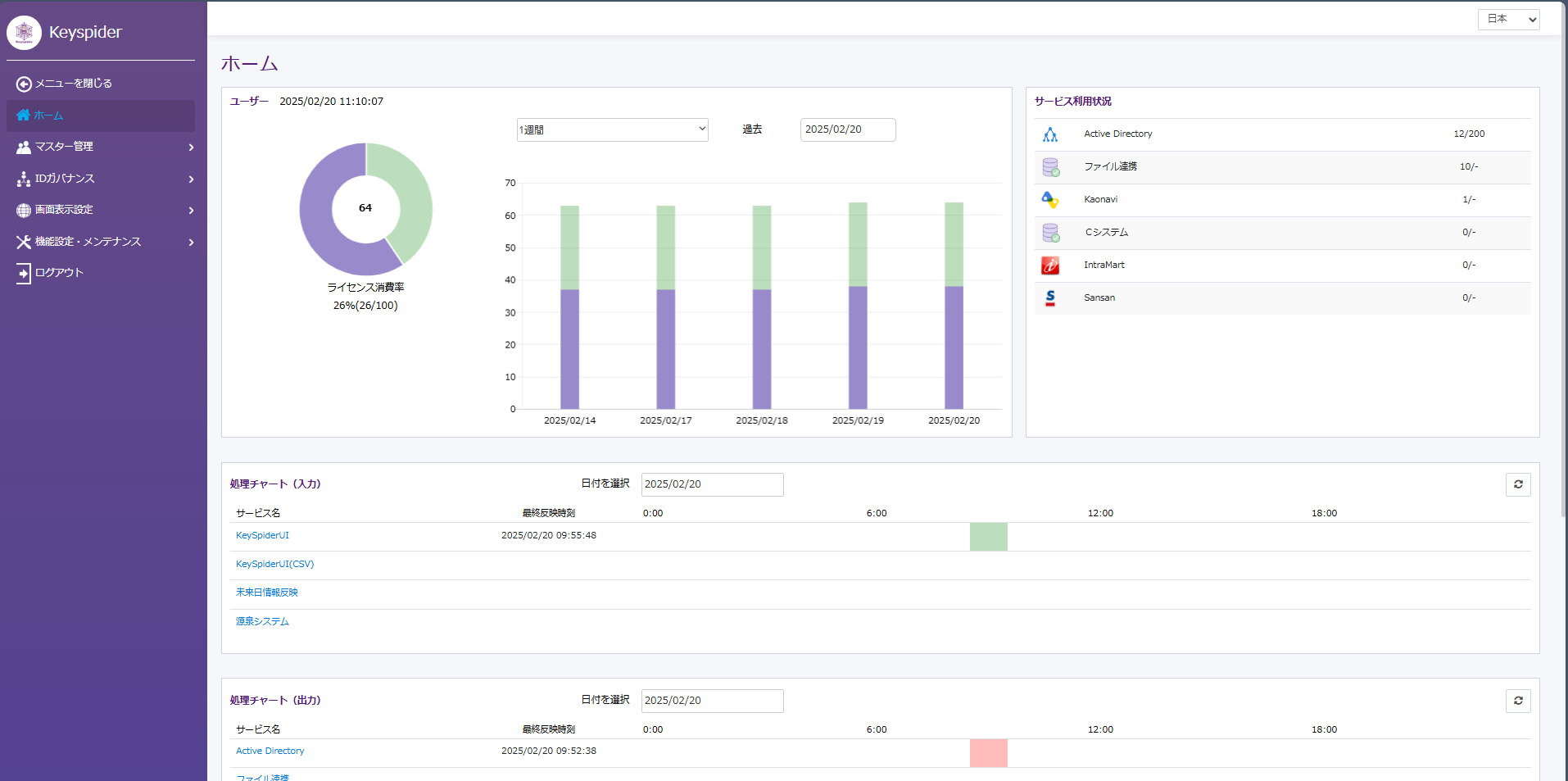Click the ログアウト logout item
The width and height of the screenshot is (1568, 781).
(59, 273)
